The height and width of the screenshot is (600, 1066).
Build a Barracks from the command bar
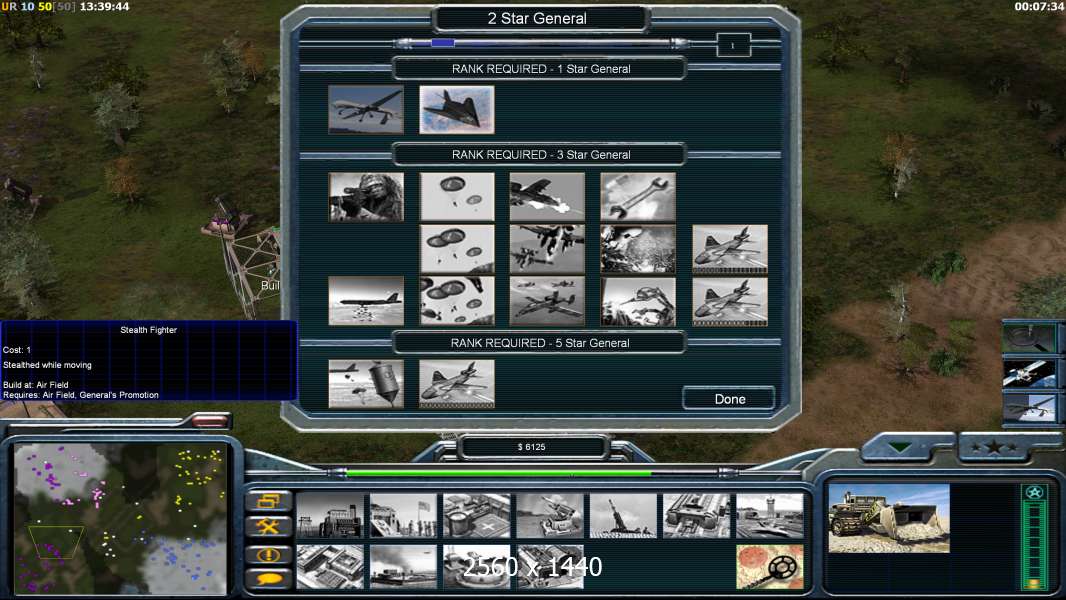pos(403,516)
